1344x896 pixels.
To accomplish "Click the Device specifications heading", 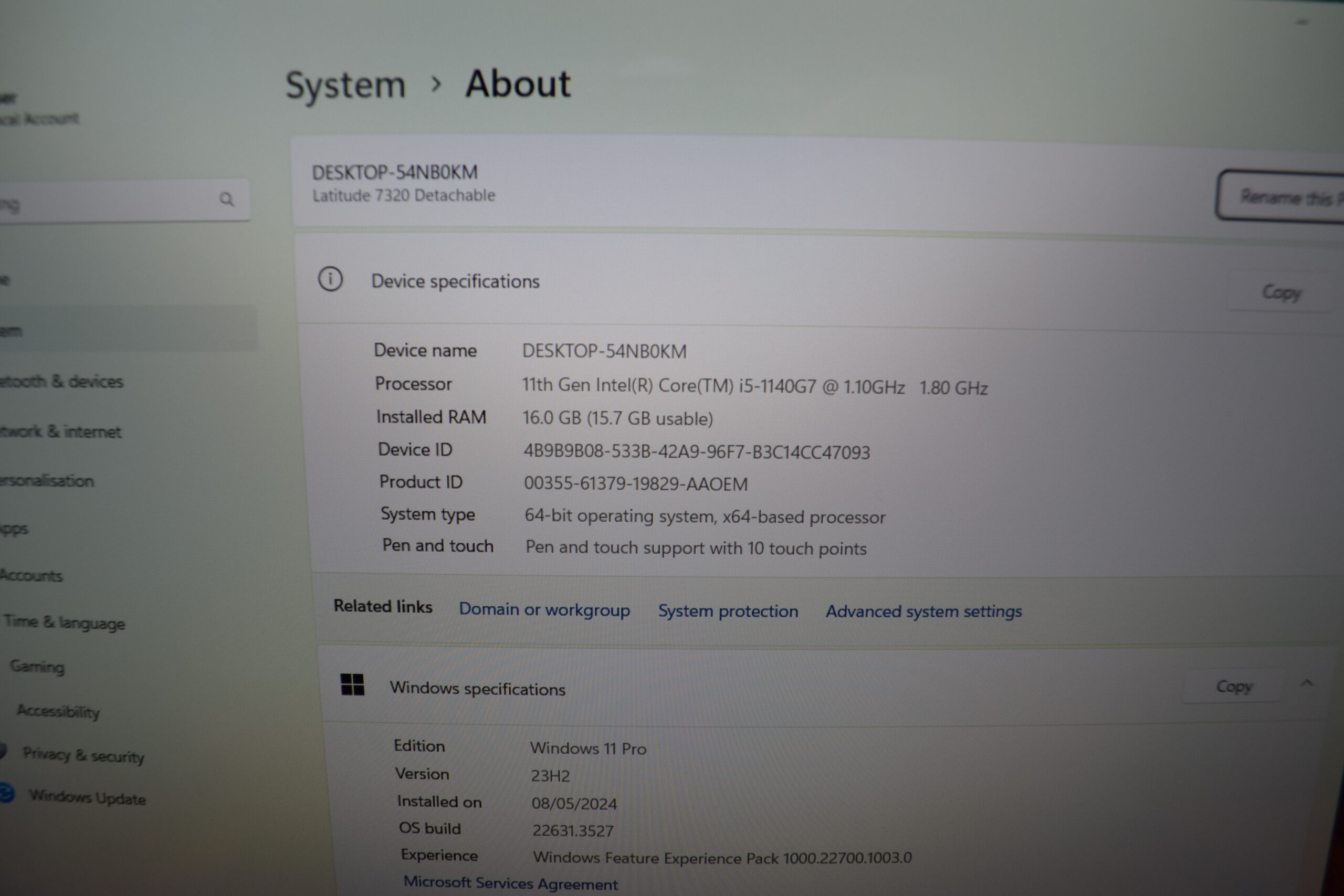I will coord(455,281).
